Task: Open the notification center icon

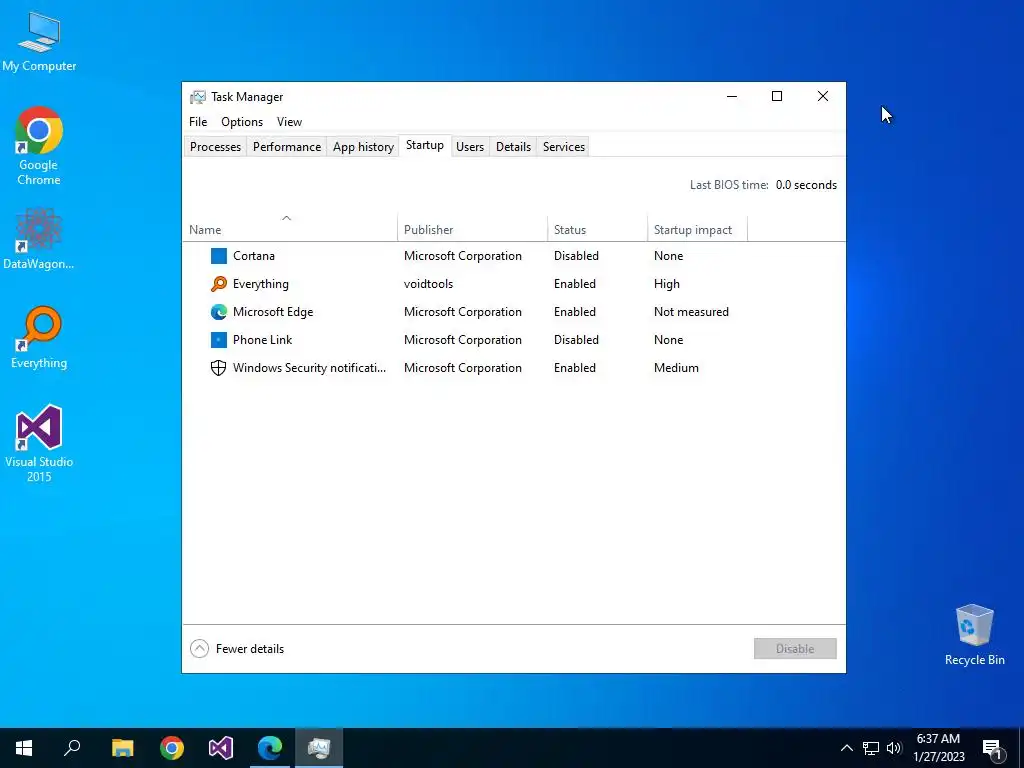Action: click(x=993, y=748)
